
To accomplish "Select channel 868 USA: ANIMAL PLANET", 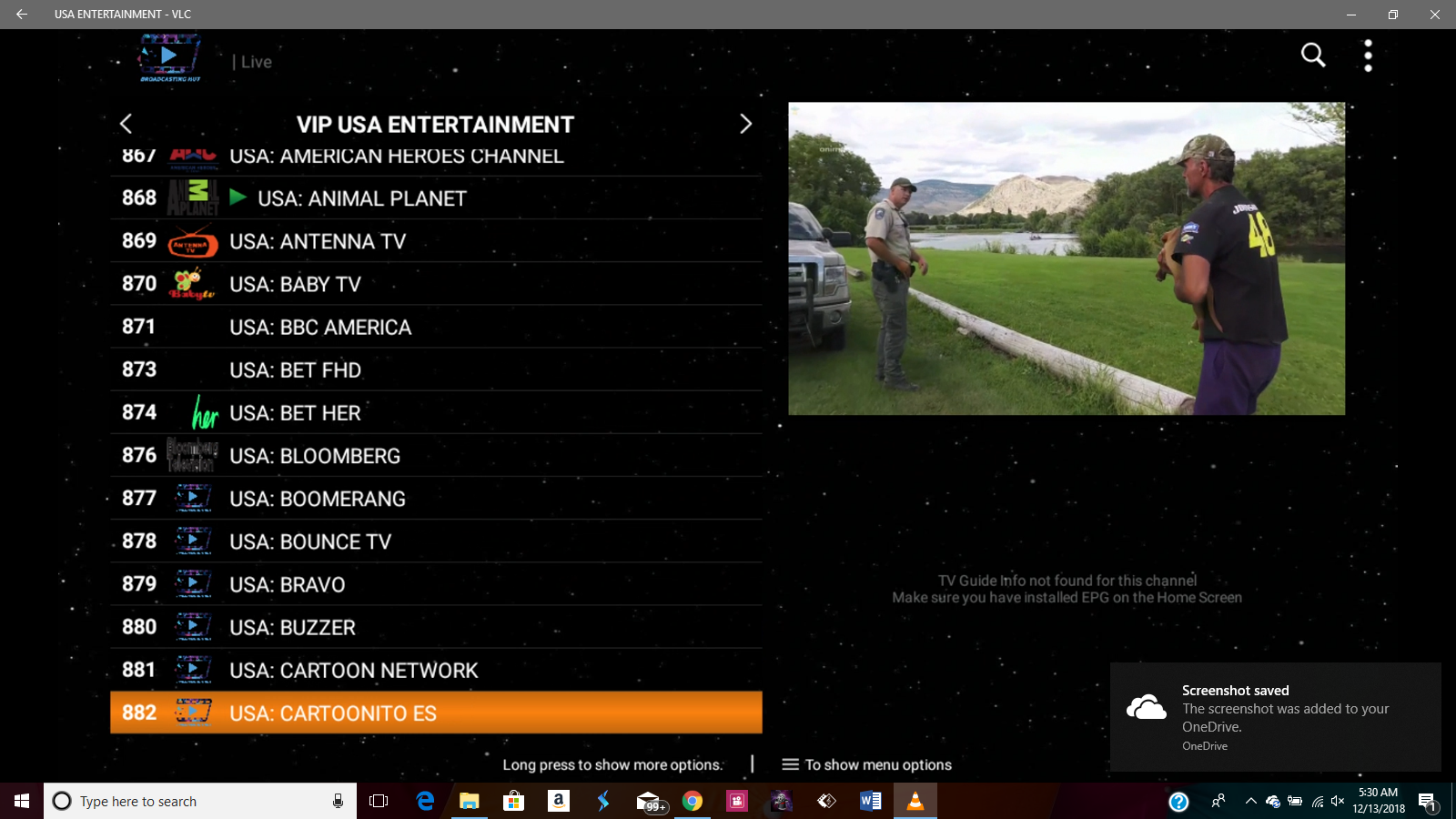I will click(436, 197).
